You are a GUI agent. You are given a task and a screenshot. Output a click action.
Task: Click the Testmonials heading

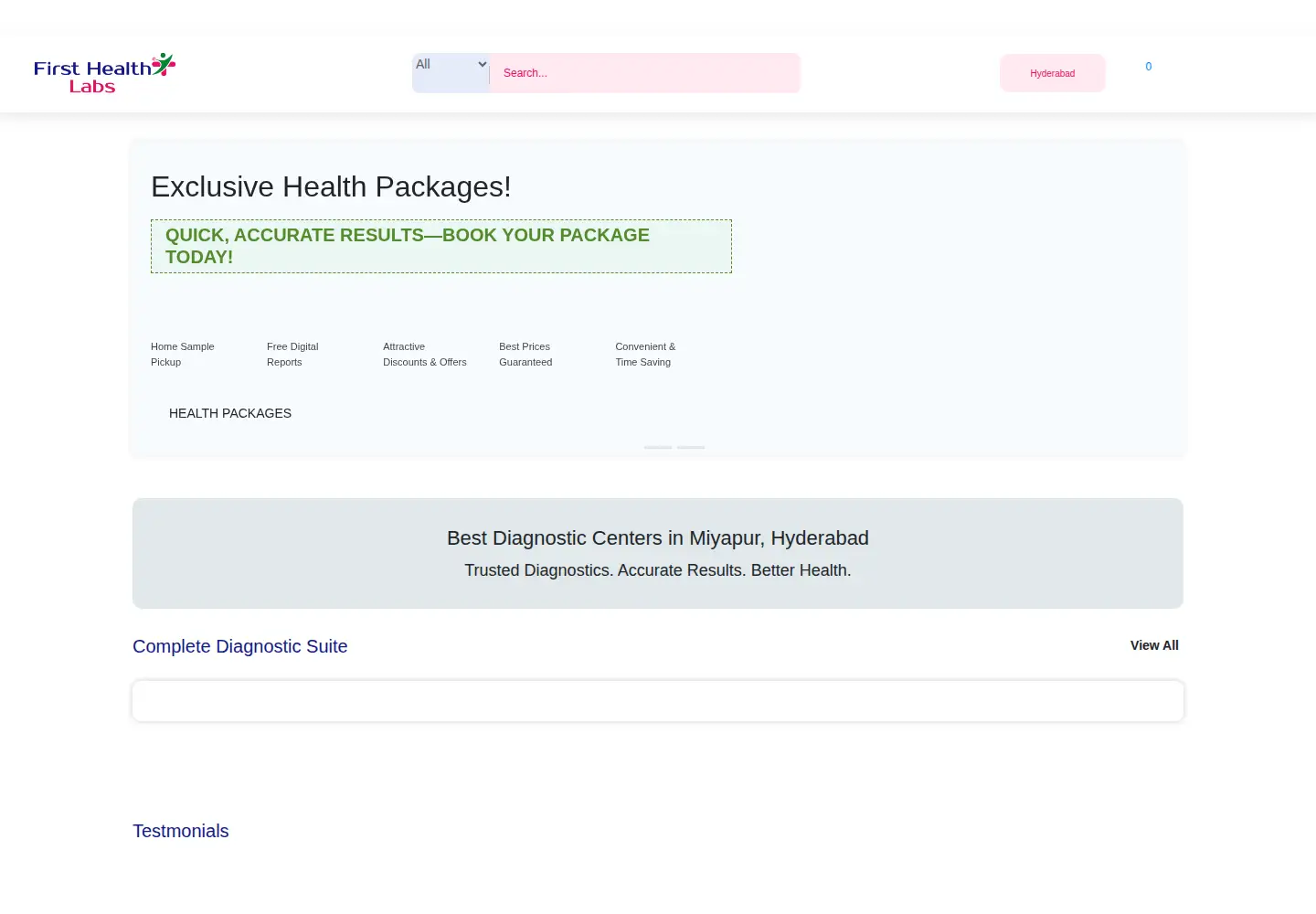[x=181, y=831]
